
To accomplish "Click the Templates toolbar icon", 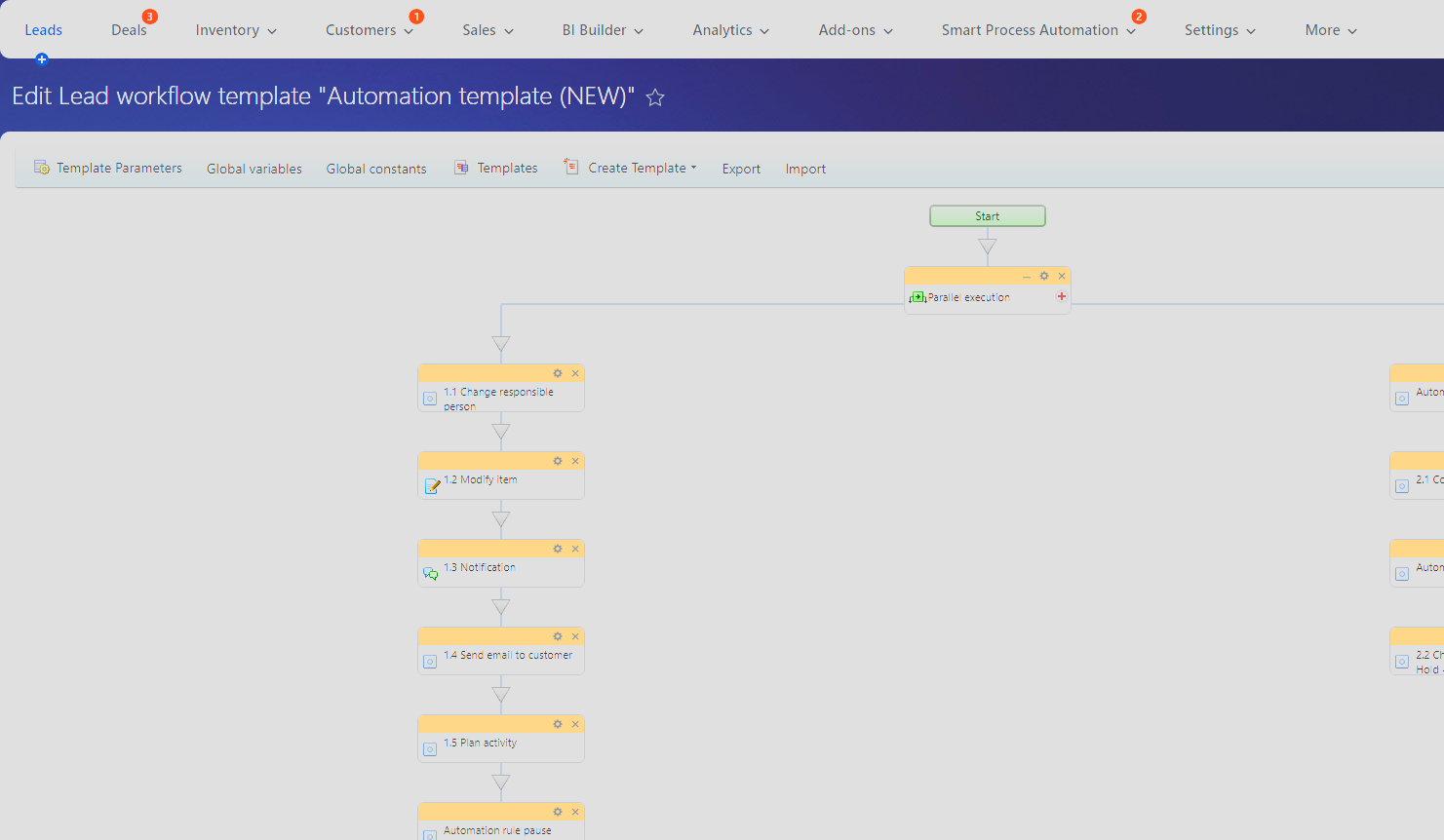I will click(460, 167).
